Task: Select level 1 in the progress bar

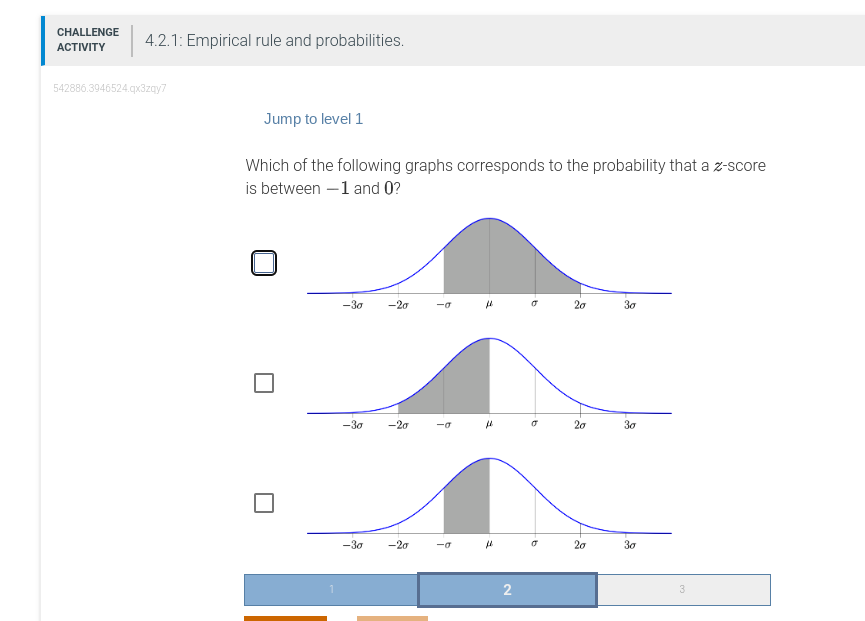Action: coord(331,589)
